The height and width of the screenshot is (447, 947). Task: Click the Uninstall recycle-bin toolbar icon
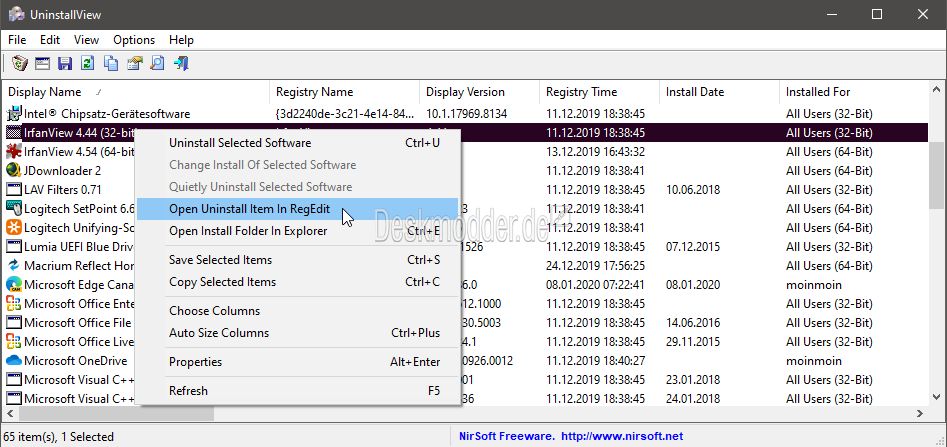coord(20,63)
